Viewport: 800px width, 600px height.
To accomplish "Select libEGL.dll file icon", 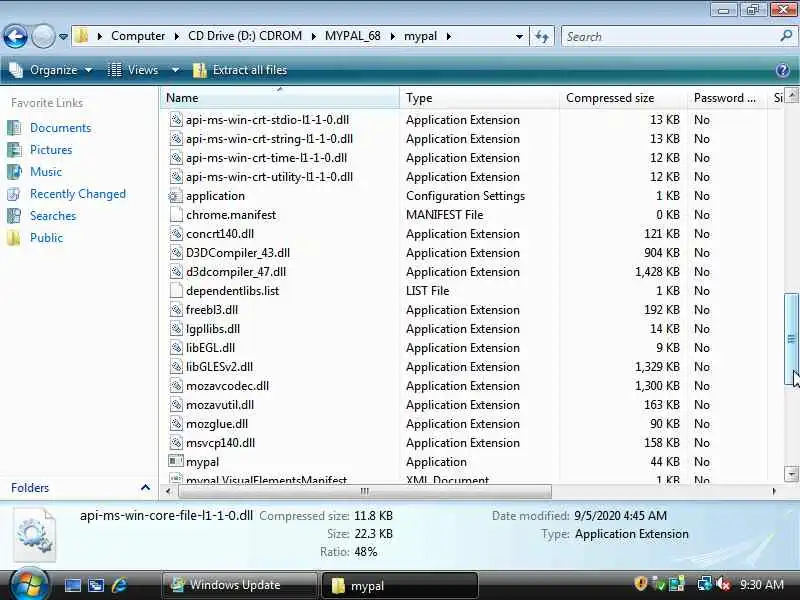I will pos(176,348).
